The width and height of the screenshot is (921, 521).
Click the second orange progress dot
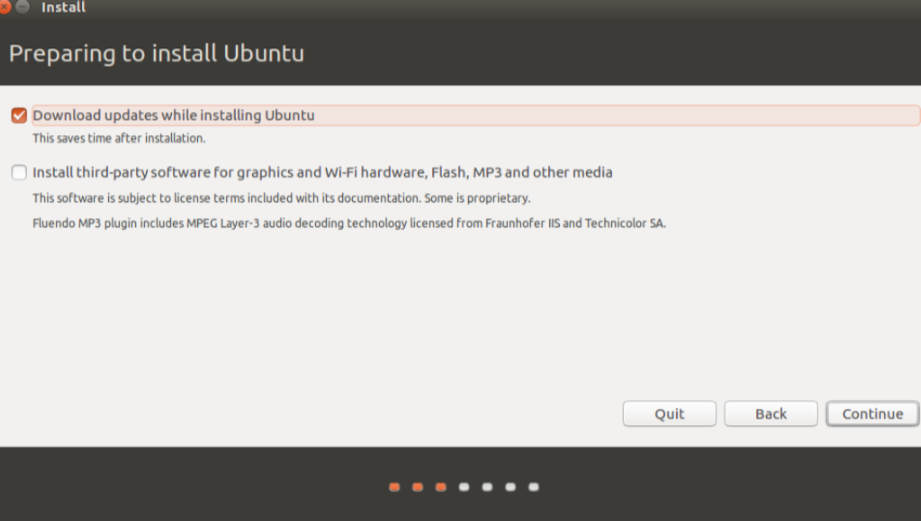click(417, 487)
